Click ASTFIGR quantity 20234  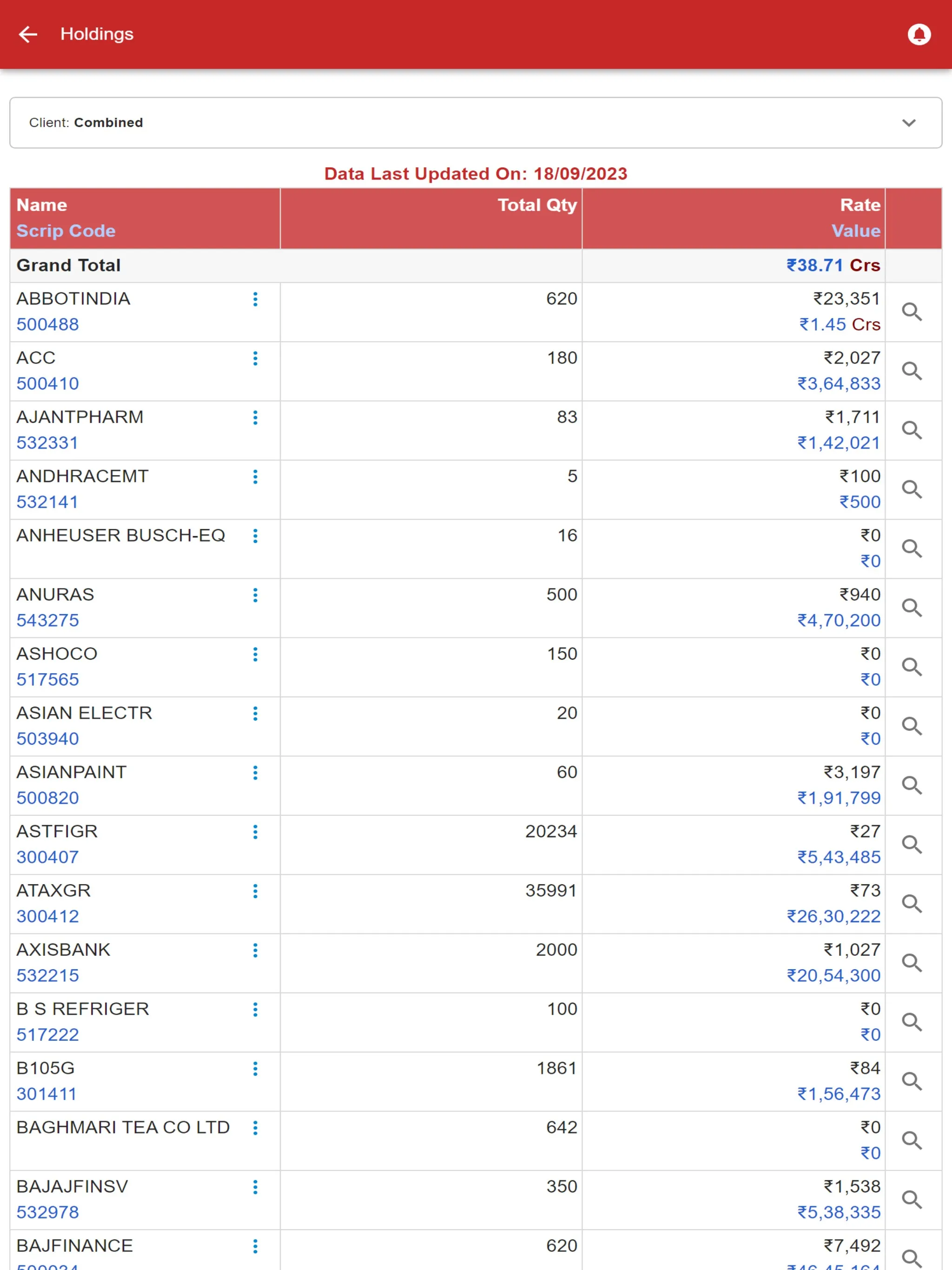tap(551, 831)
